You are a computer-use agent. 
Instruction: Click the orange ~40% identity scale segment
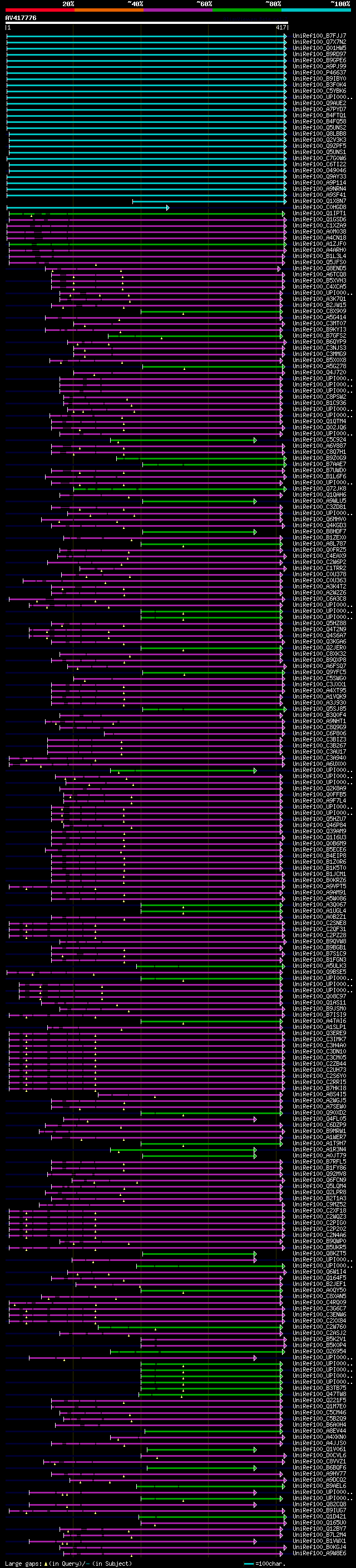(109, 10)
